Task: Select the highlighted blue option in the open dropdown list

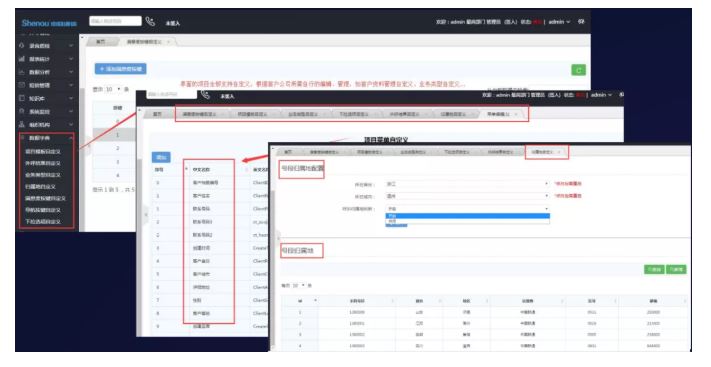Action: click(467, 216)
